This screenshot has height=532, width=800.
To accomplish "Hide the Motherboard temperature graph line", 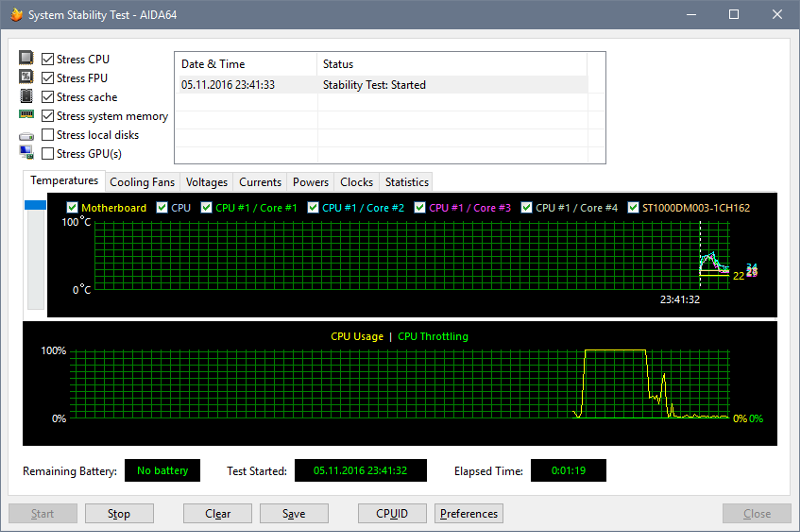I will click(x=72, y=208).
